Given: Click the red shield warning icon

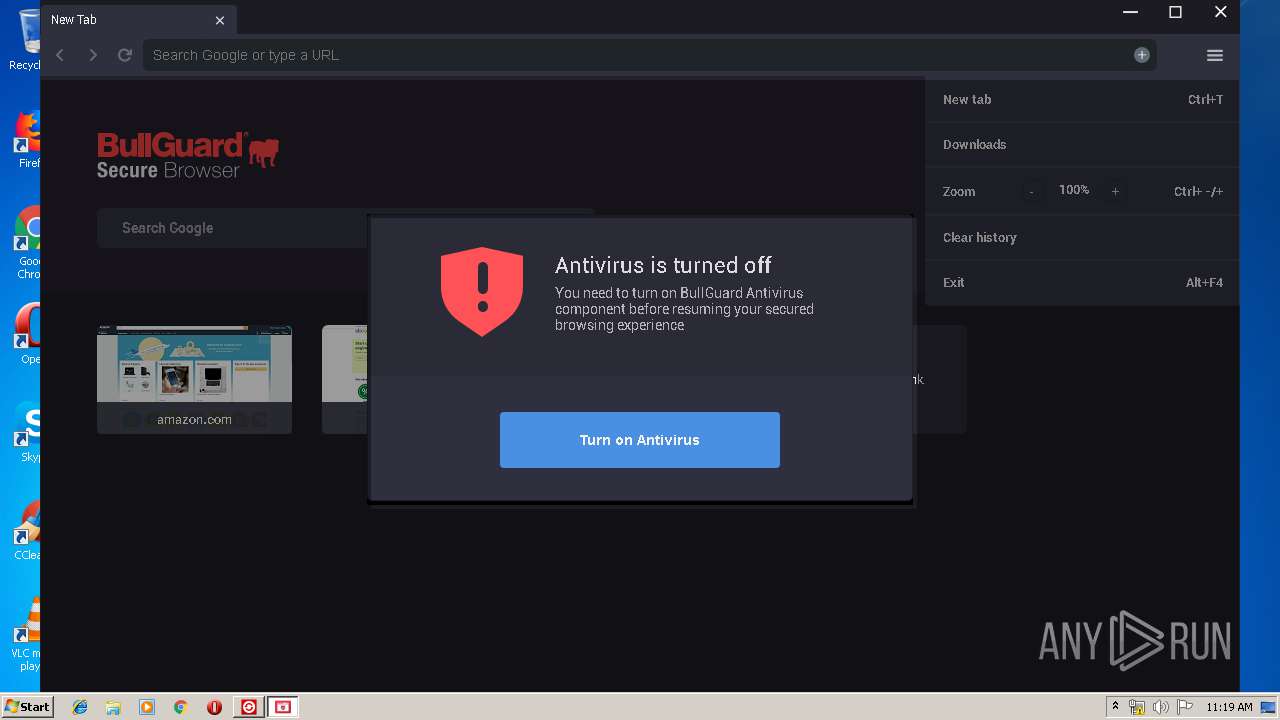Looking at the screenshot, I should pyautogui.click(x=482, y=291).
